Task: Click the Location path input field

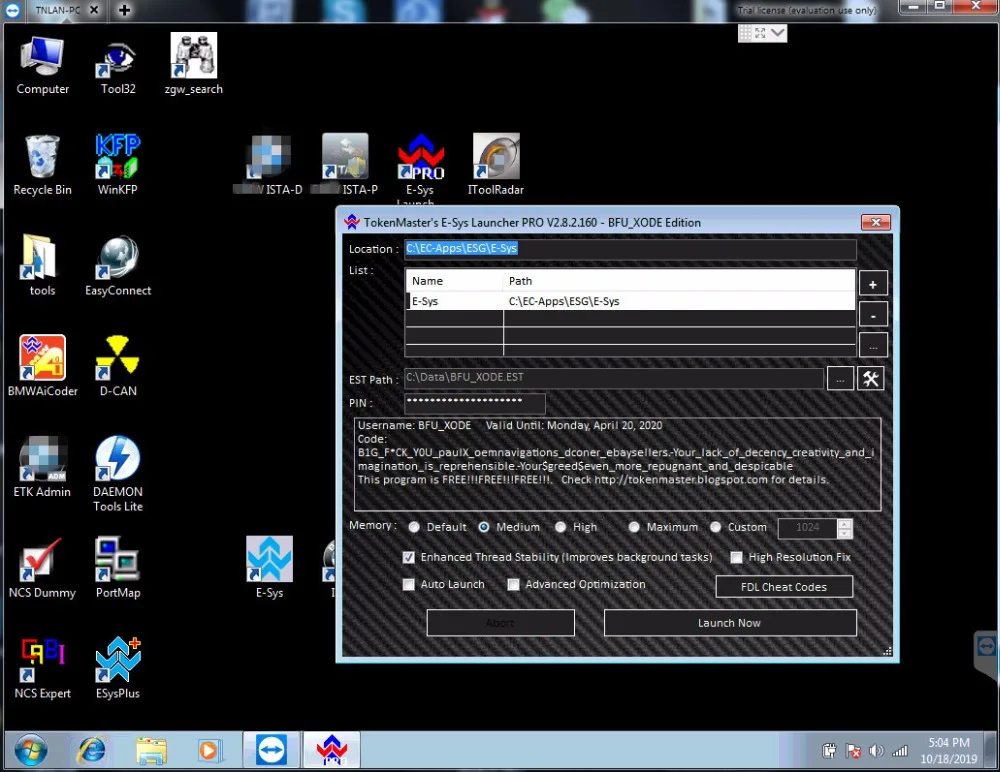Action: (x=630, y=249)
